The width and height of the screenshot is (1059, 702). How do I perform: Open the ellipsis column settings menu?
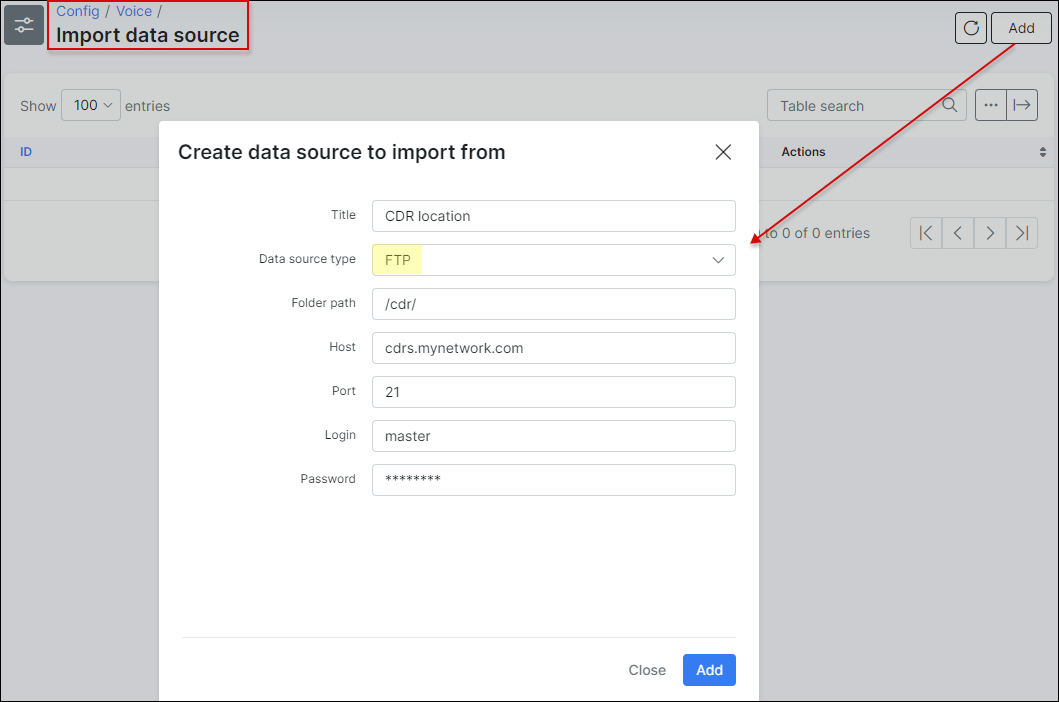990,104
